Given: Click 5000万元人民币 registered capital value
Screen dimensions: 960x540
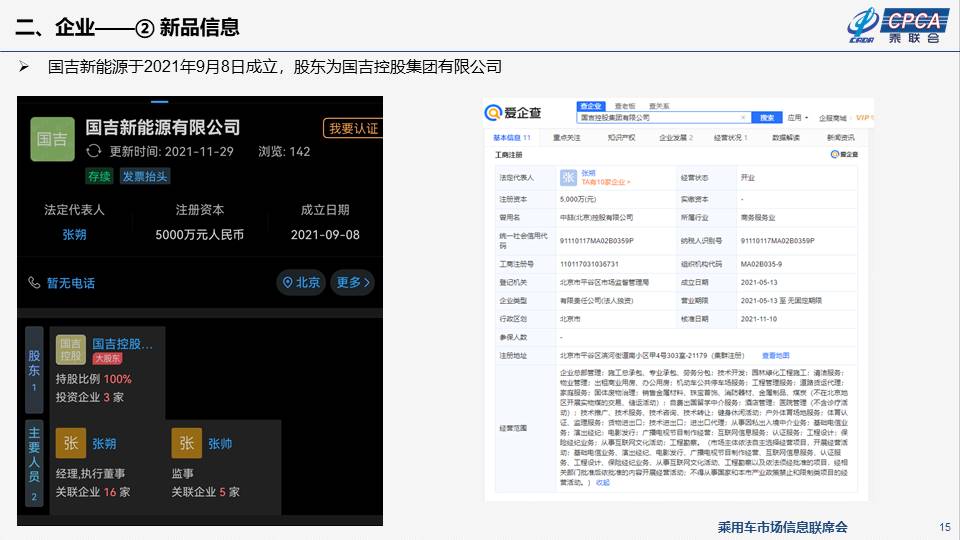Looking at the screenshot, I should click(x=200, y=234).
